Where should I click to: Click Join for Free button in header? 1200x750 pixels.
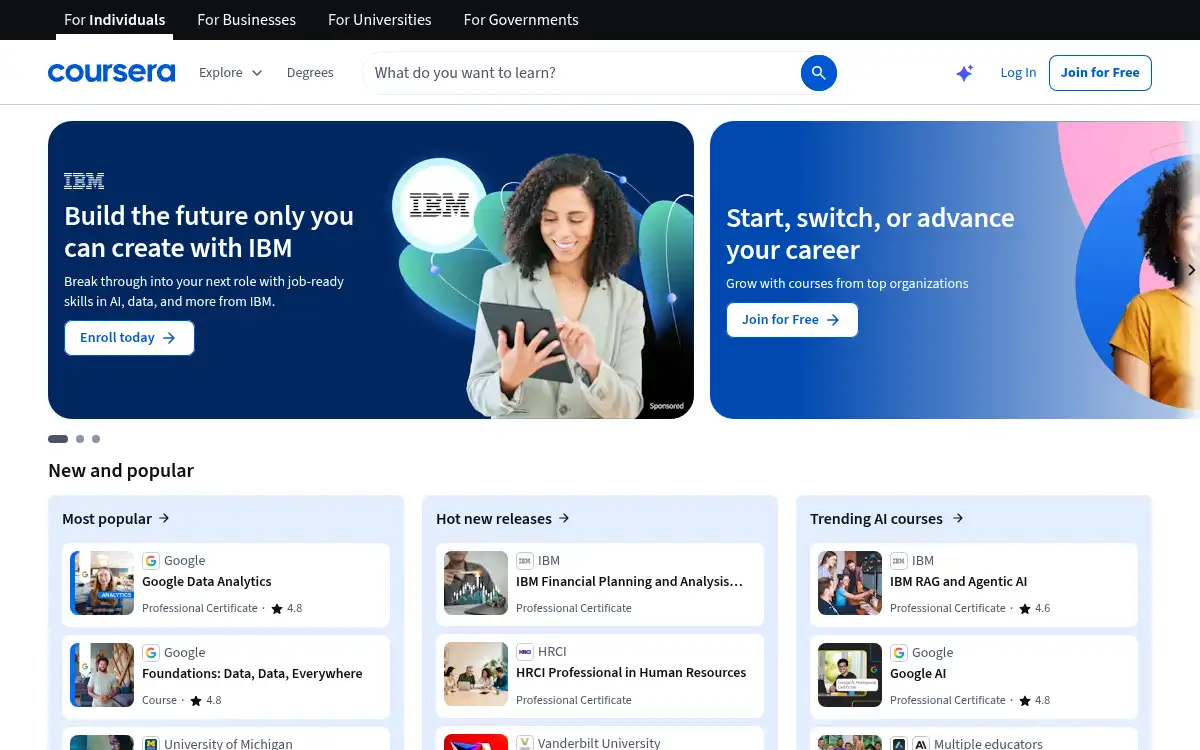click(x=1100, y=73)
